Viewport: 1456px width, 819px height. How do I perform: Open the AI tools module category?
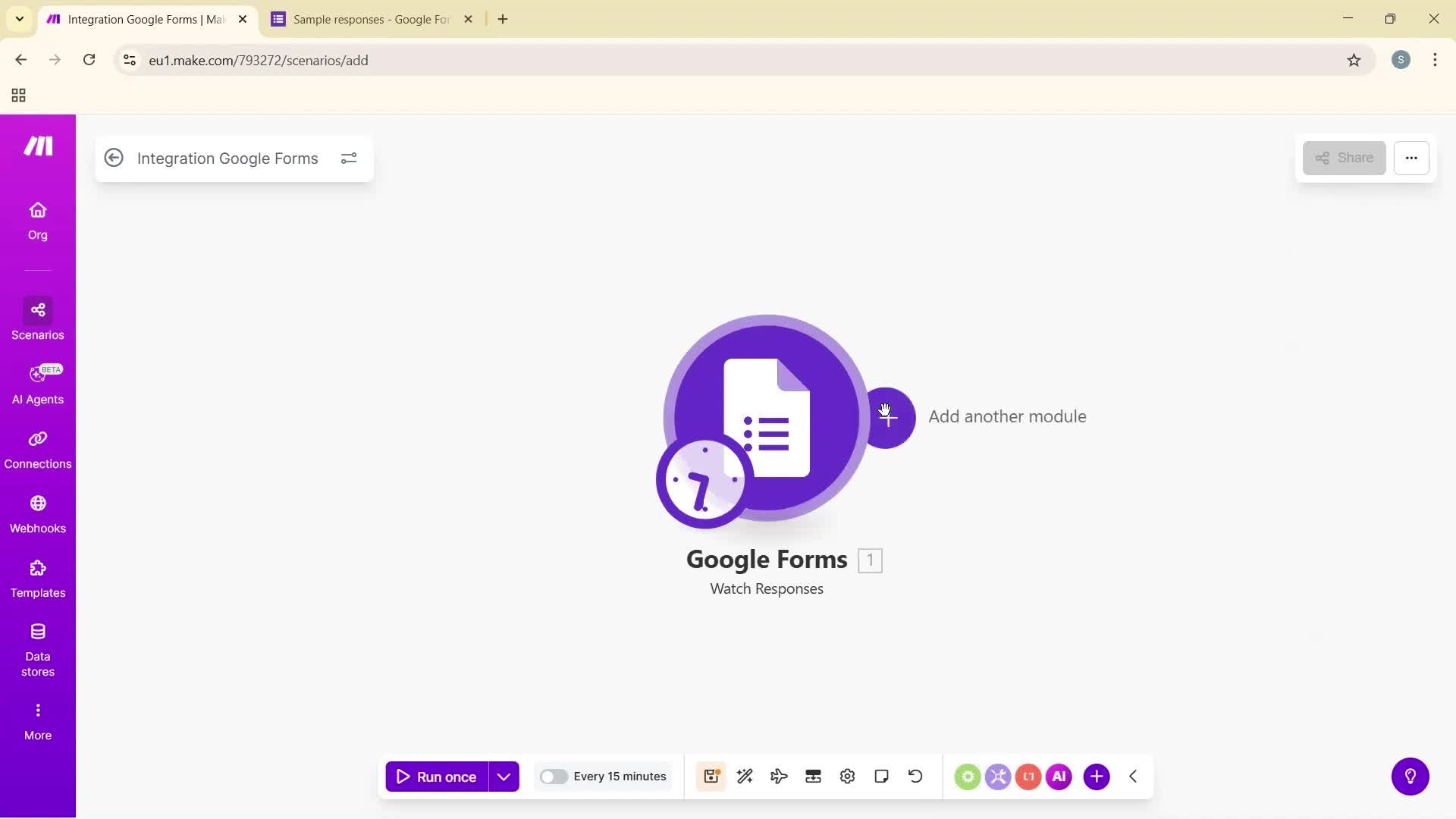[x=1059, y=776]
